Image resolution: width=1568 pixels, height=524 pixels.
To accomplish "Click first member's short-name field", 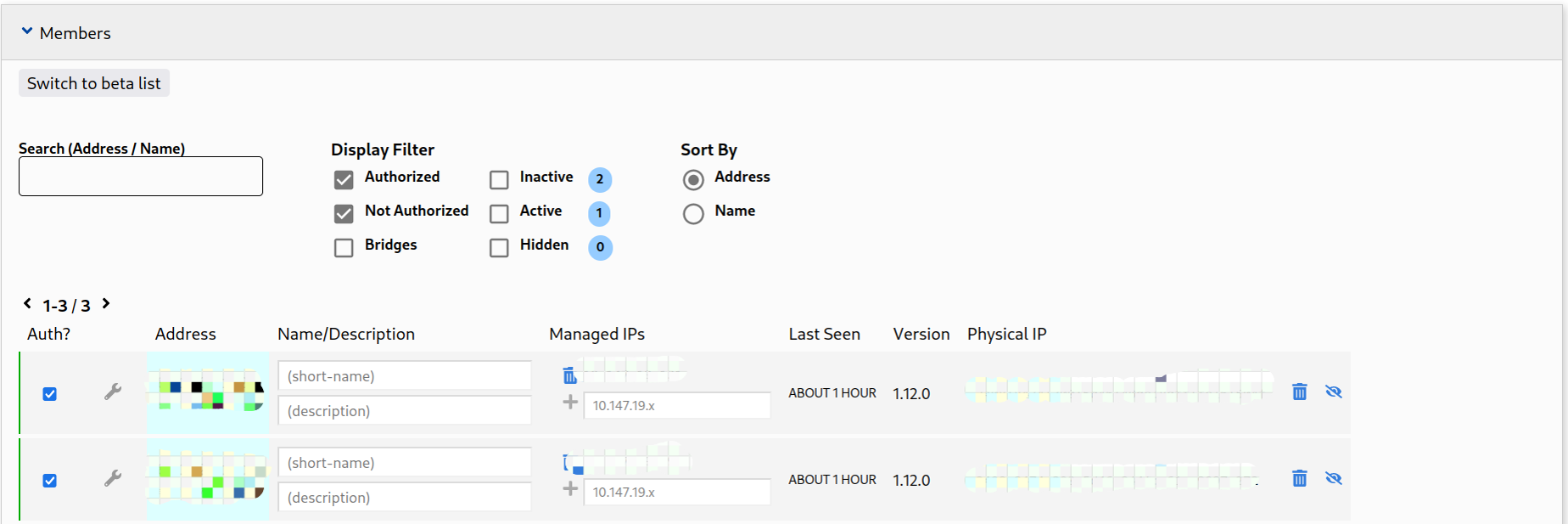I will [404, 375].
